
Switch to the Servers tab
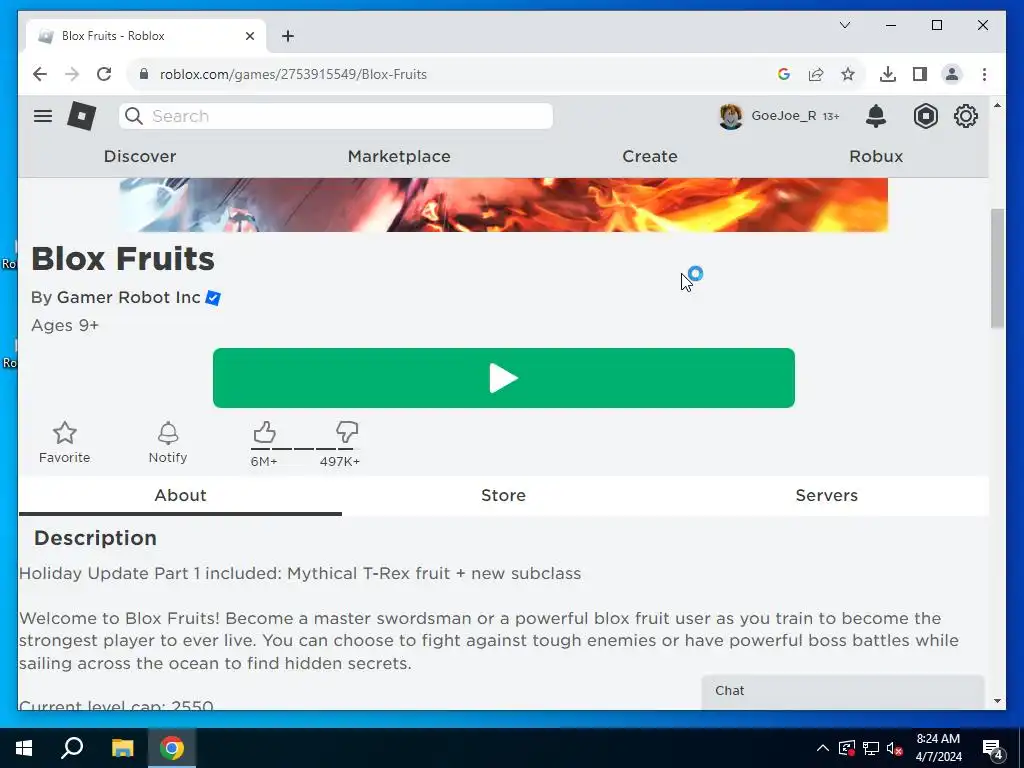pos(827,495)
